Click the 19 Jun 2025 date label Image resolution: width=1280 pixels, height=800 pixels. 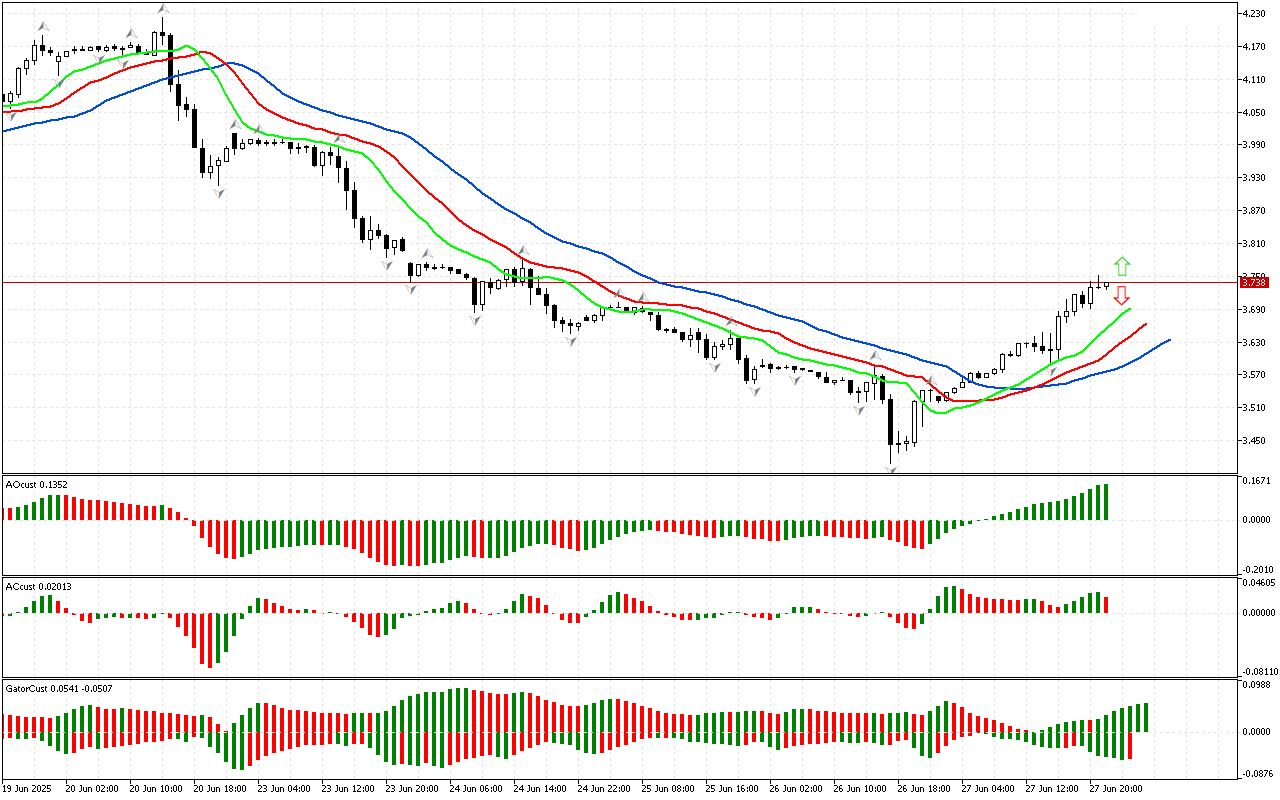click(x=28, y=788)
